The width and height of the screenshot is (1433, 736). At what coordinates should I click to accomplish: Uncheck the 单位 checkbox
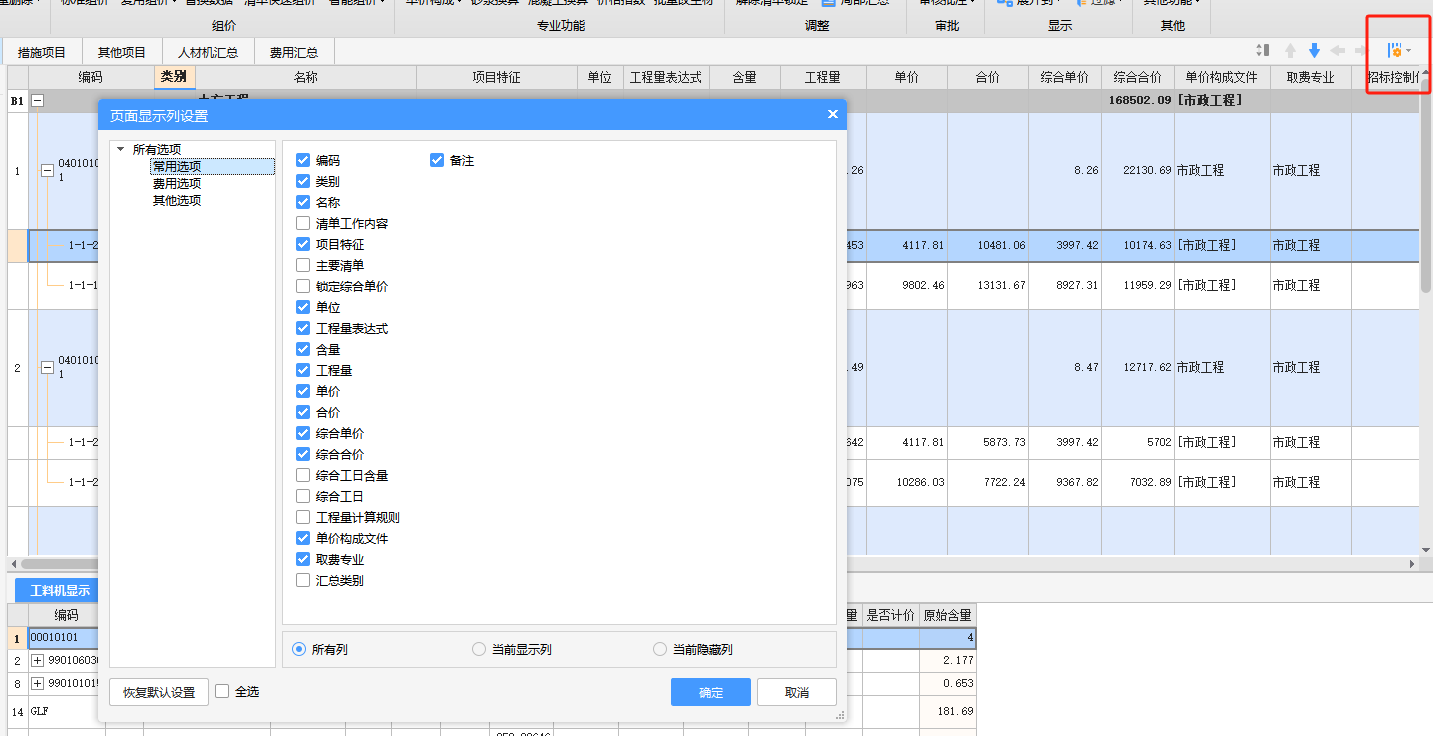tap(303, 307)
